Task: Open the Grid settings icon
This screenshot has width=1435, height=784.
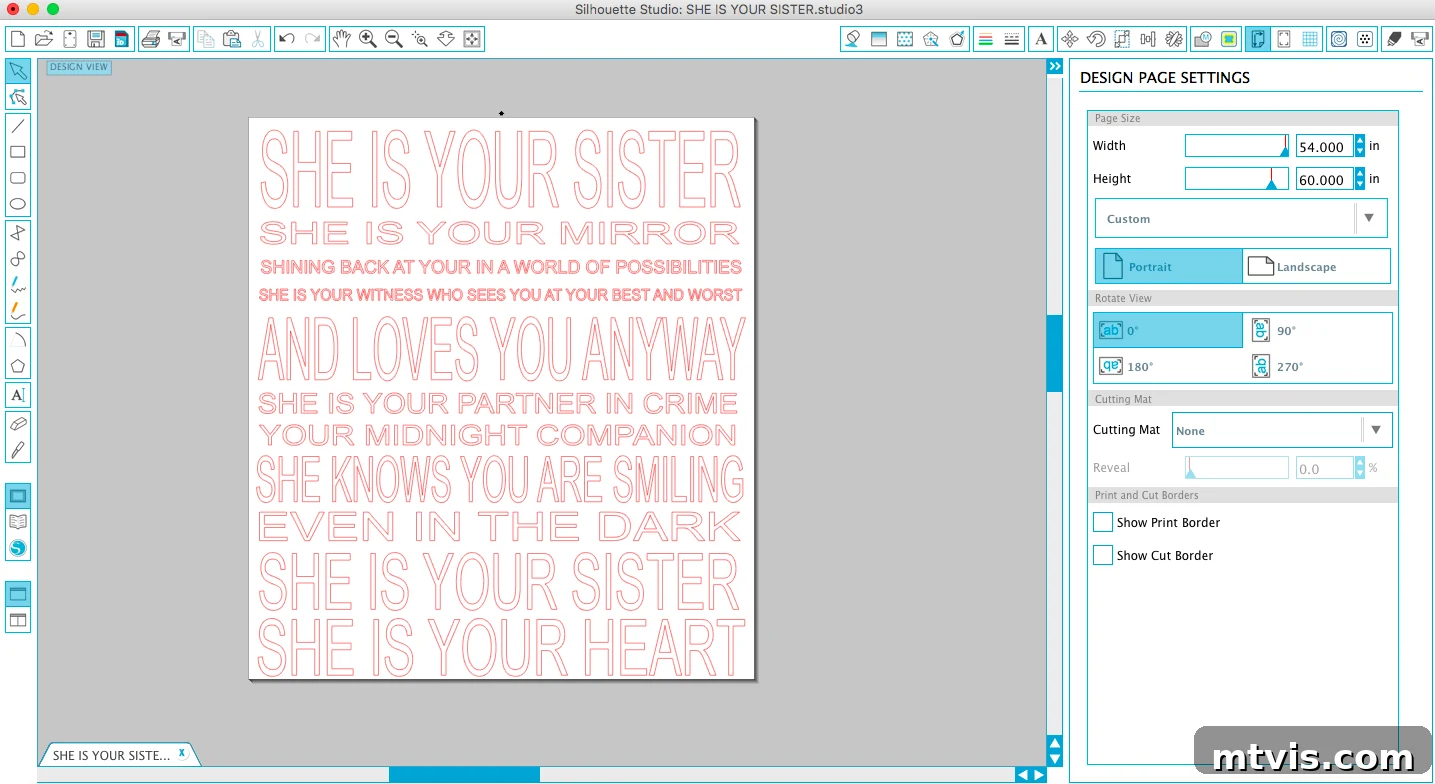Action: point(1311,39)
